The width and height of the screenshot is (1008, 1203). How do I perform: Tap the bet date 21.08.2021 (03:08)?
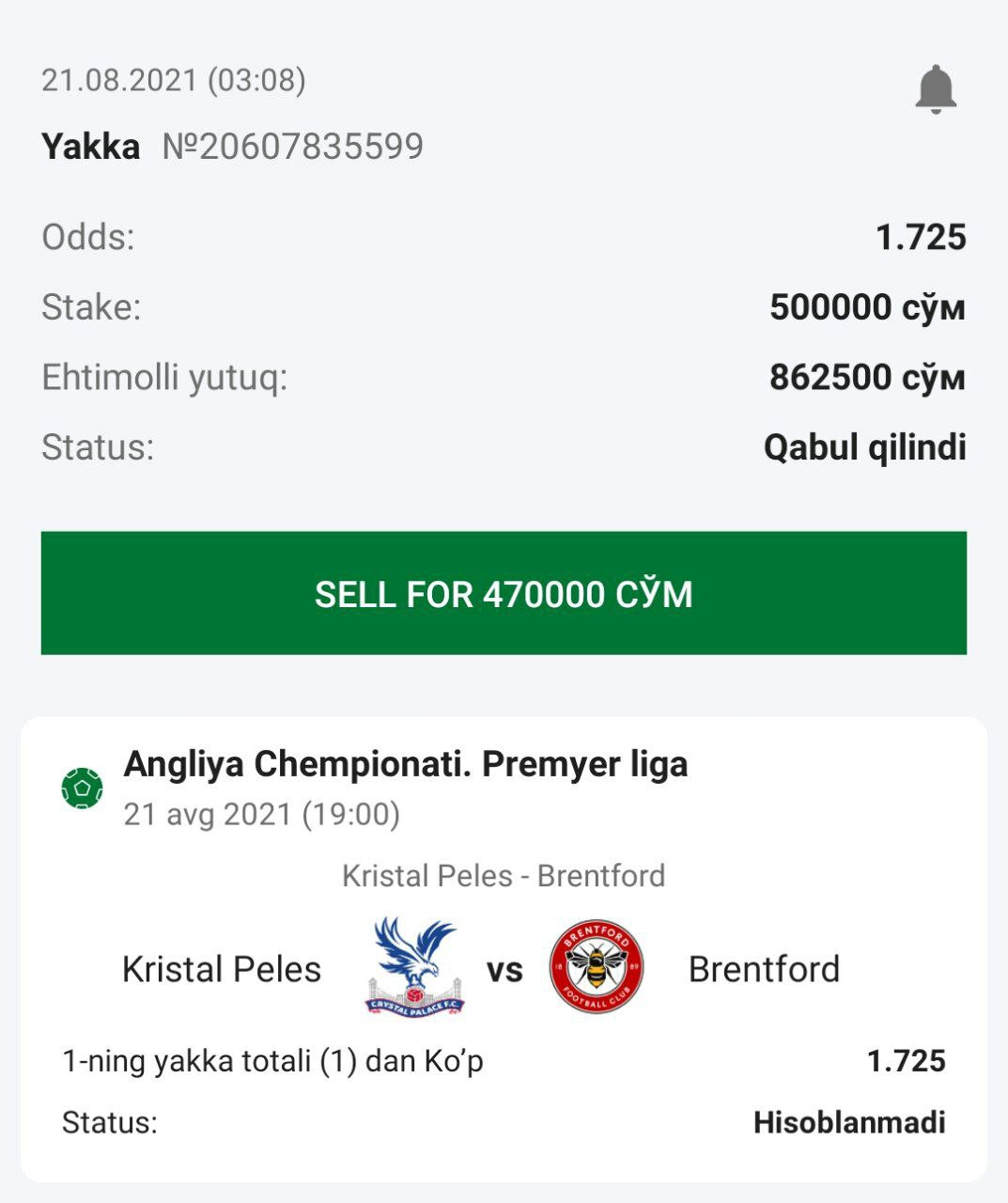174,80
